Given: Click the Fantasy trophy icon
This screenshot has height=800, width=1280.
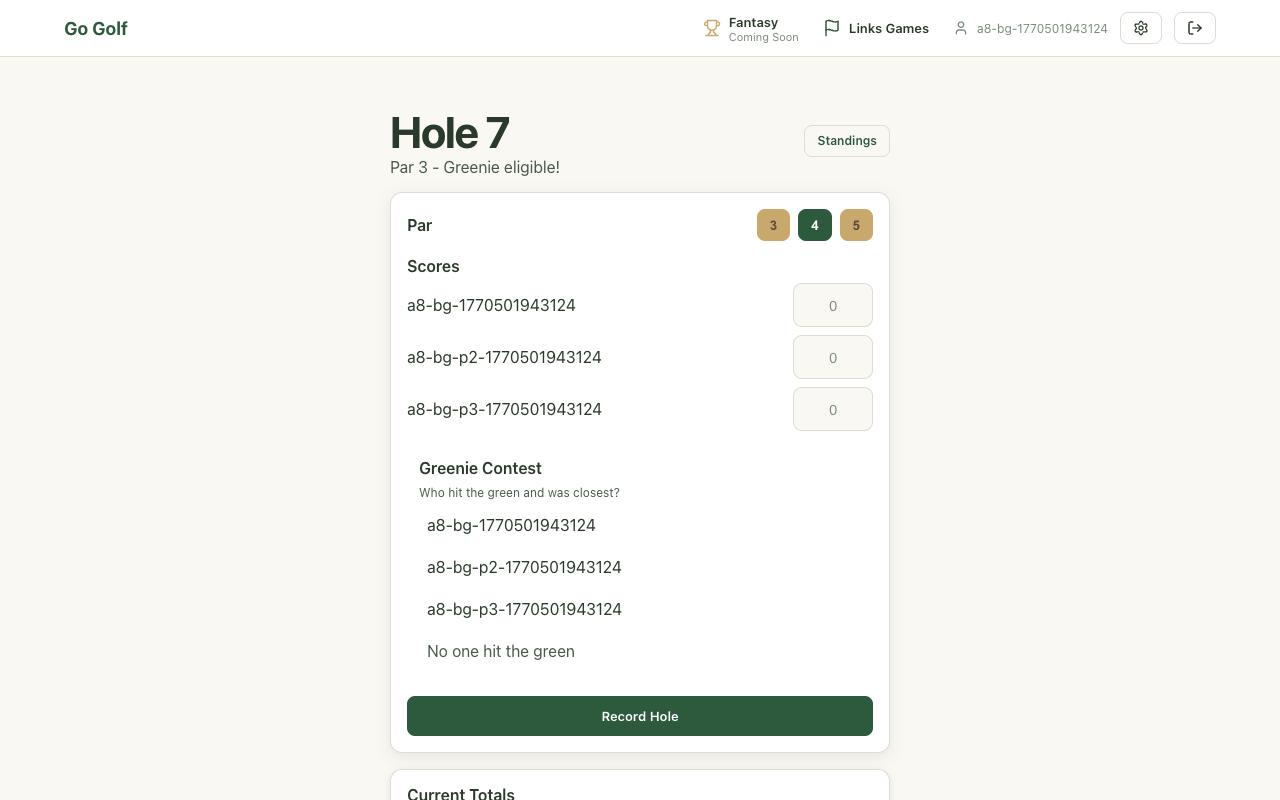Looking at the screenshot, I should 712,29.
